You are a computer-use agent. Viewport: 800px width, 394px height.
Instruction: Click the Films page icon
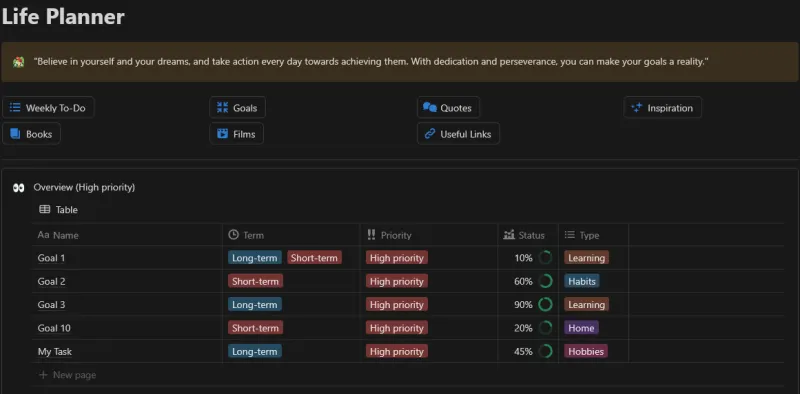[222, 134]
